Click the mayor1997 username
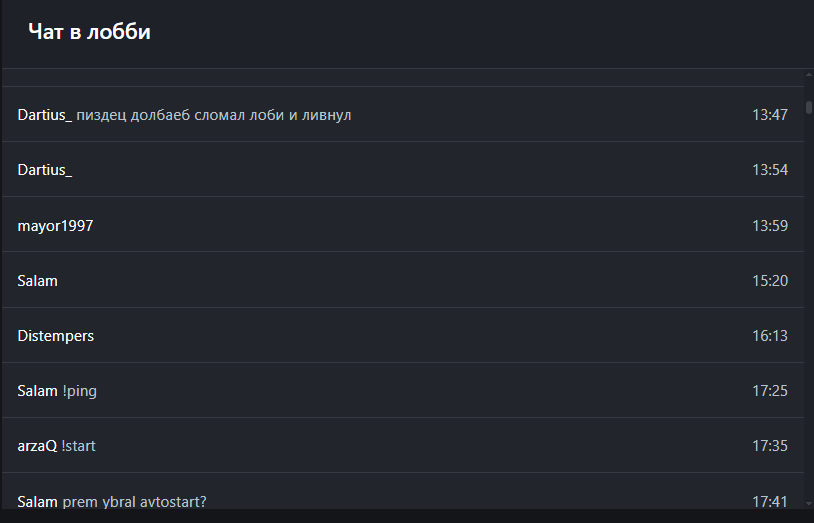 point(55,226)
